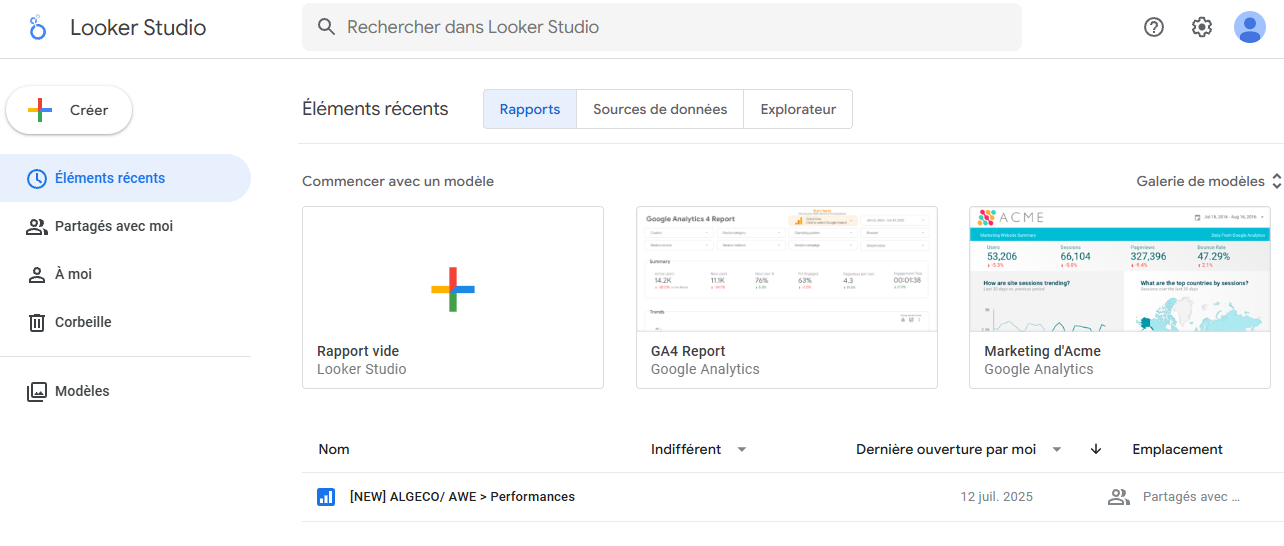Select the Rapports tab

(530, 110)
